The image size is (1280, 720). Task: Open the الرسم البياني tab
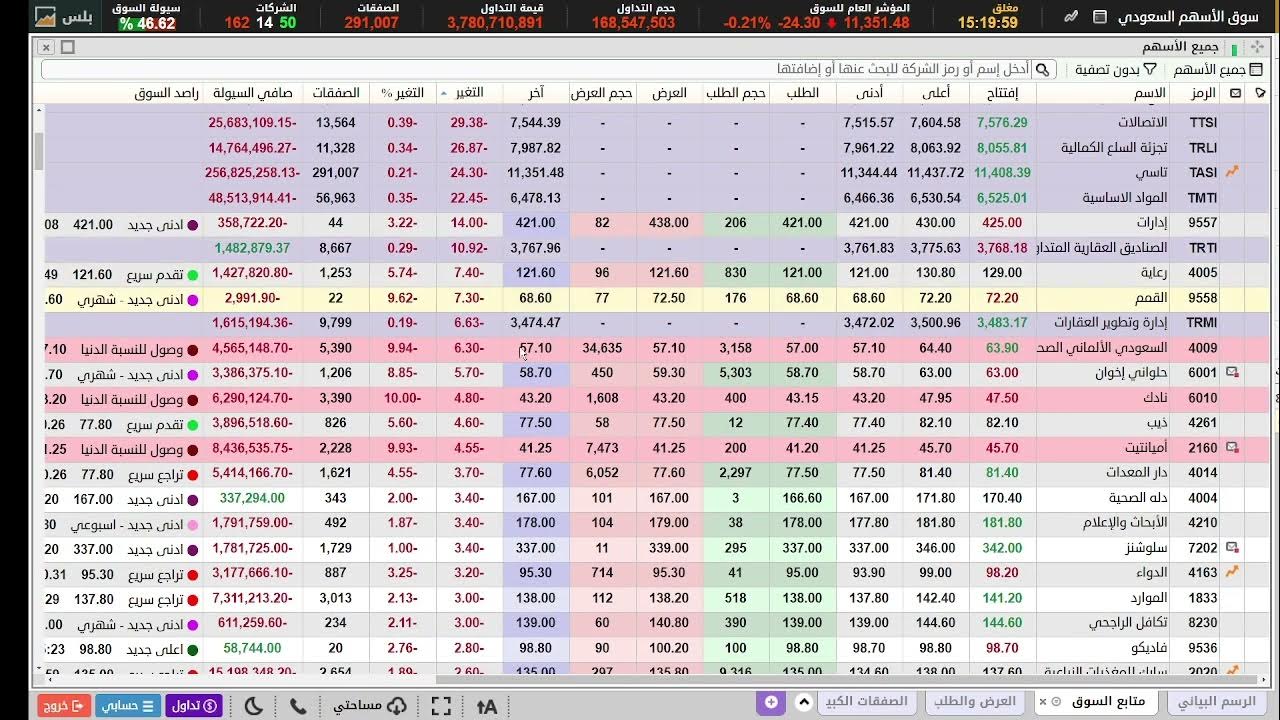tap(1217, 702)
